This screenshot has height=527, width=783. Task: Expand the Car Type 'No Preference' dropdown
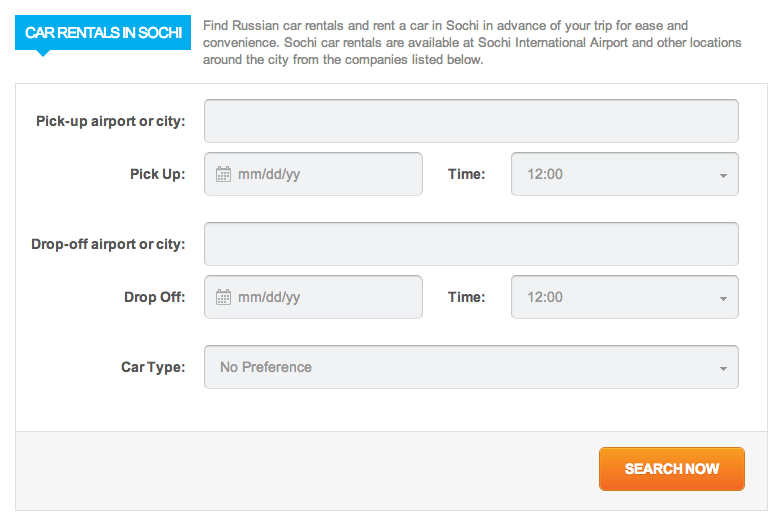click(x=470, y=367)
